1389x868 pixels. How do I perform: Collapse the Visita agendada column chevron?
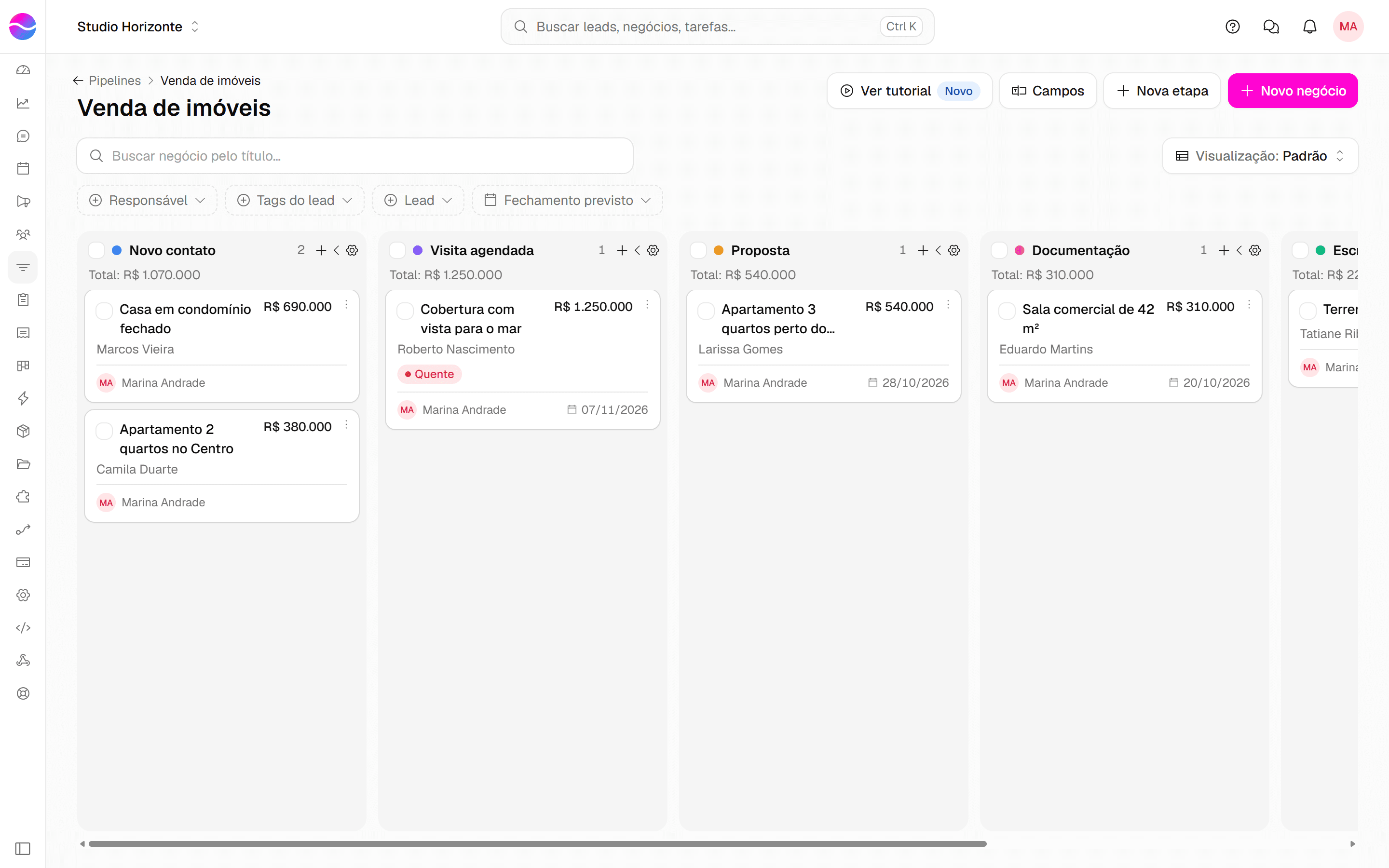(638, 250)
